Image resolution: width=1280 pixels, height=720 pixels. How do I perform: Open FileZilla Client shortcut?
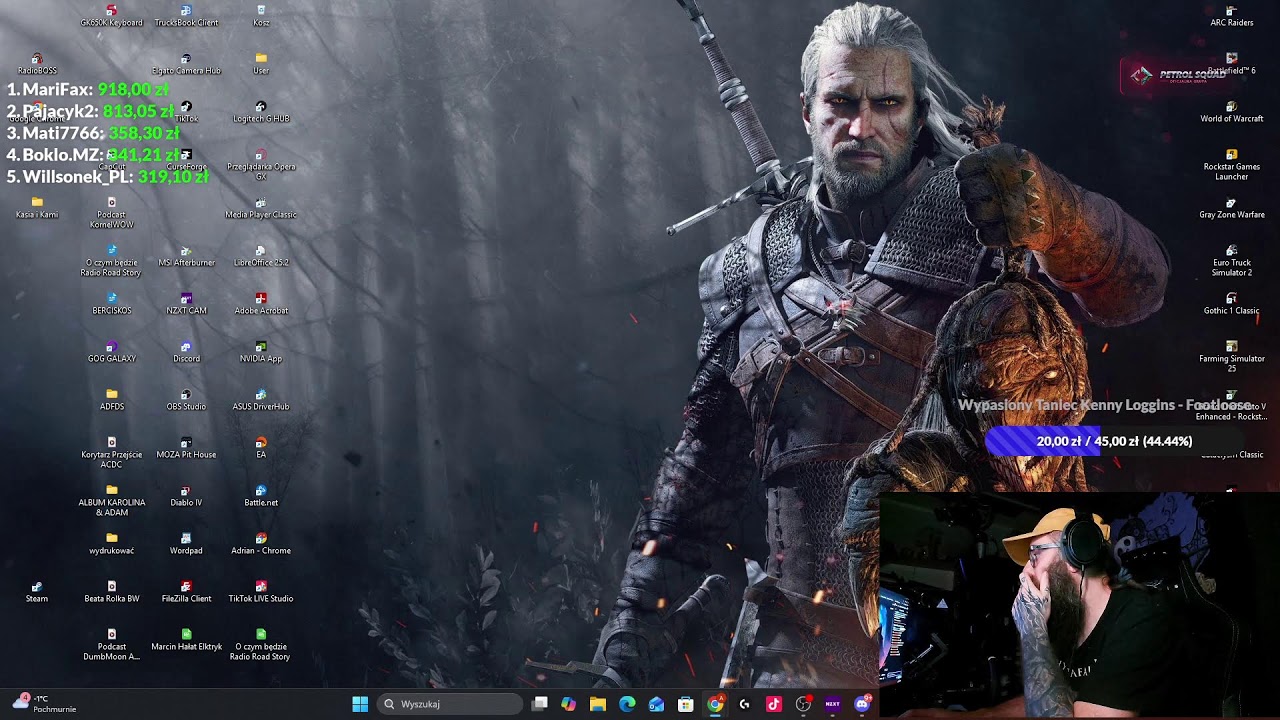pos(186,592)
